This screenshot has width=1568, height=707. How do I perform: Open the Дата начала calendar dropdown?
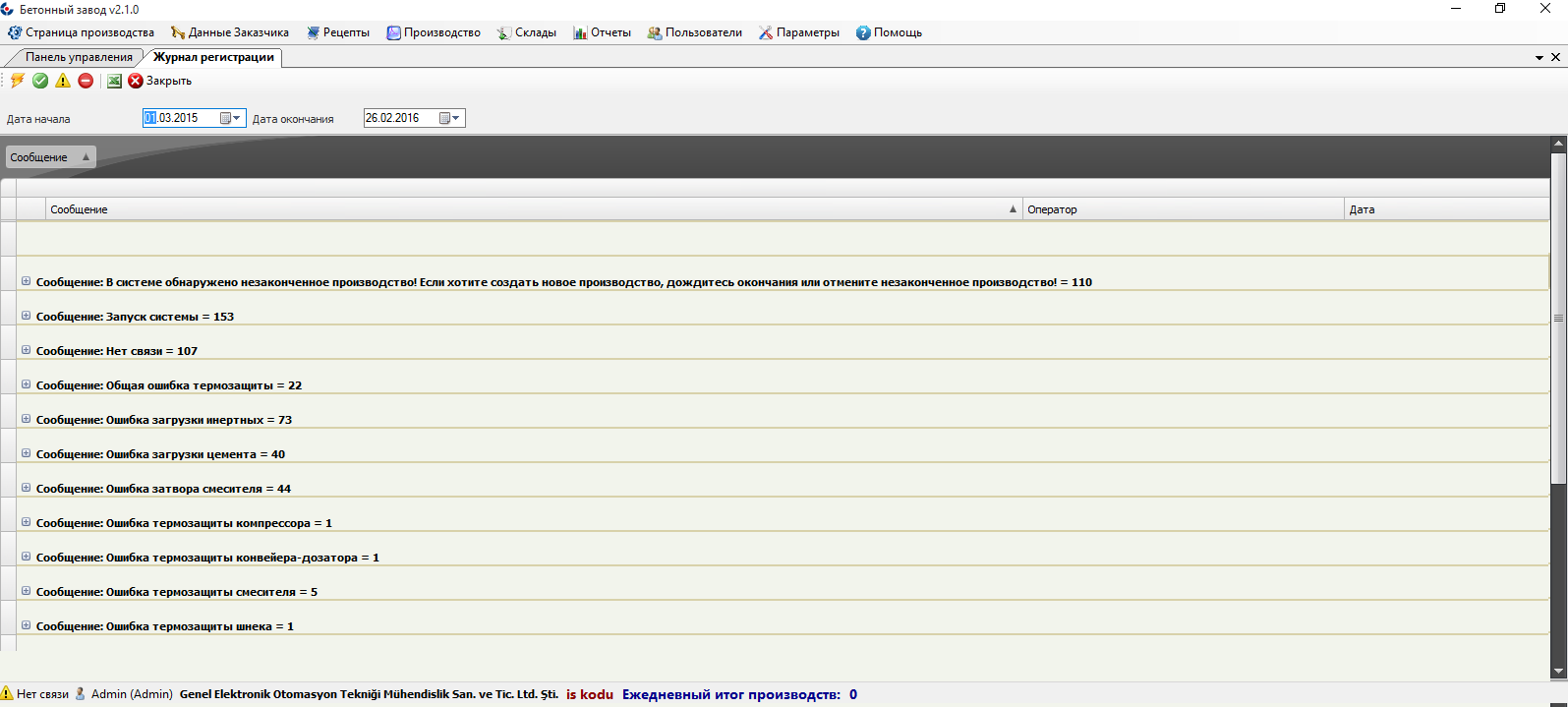click(230, 118)
